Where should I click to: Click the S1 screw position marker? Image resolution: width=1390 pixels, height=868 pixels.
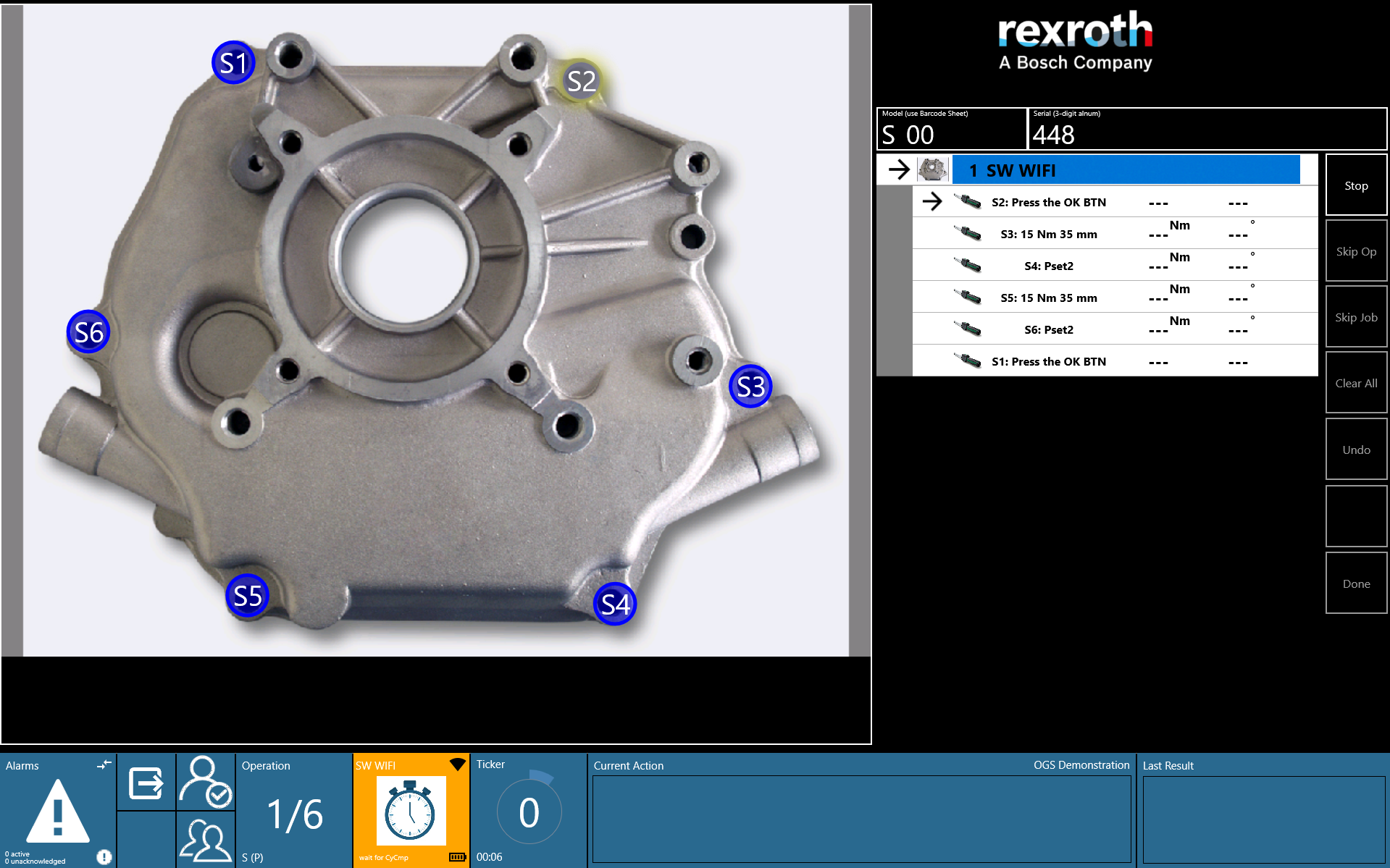click(x=233, y=63)
